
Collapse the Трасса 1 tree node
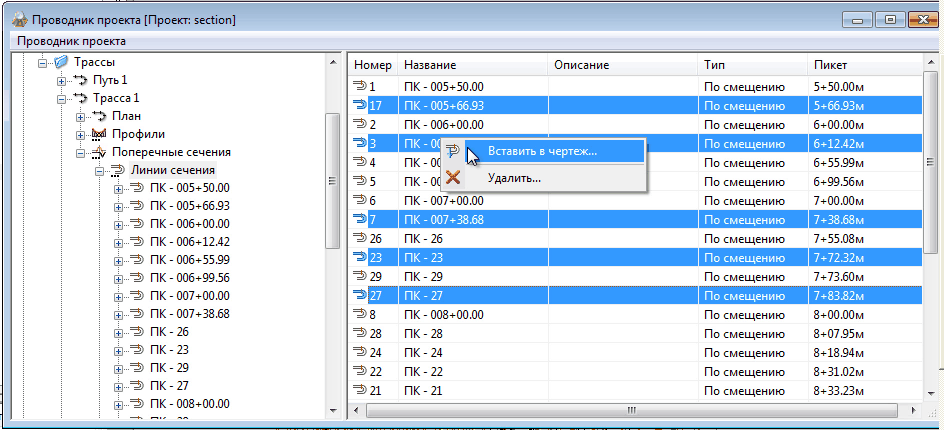62,98
